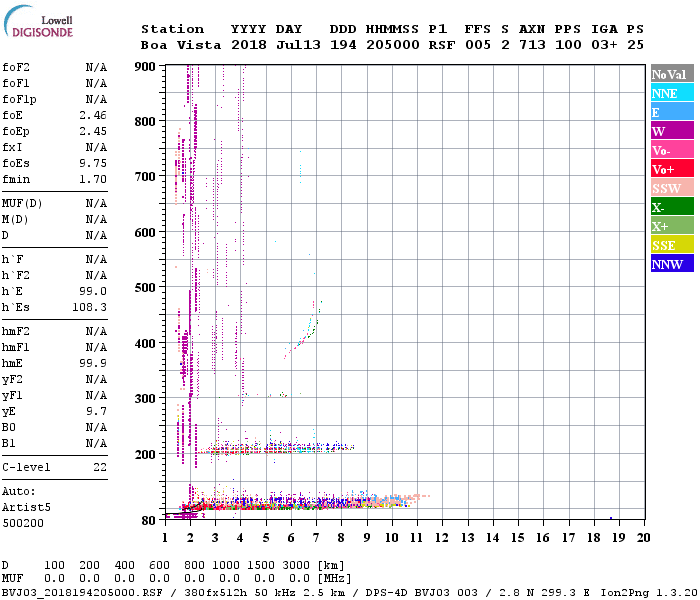700x600 pixels.
Task: Click the 205000 time value in header
Action: coord(393,45)
